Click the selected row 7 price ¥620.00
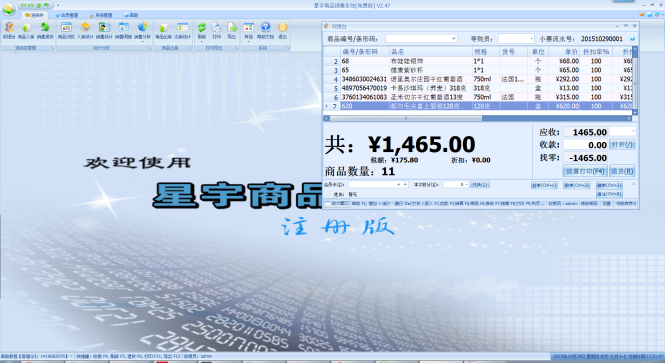The image size is (665, 363). pos(564,106)
